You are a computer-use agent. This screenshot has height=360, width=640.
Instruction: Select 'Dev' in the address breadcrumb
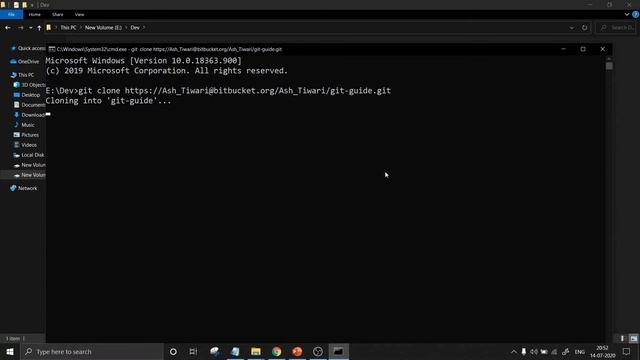click(135, 28)
